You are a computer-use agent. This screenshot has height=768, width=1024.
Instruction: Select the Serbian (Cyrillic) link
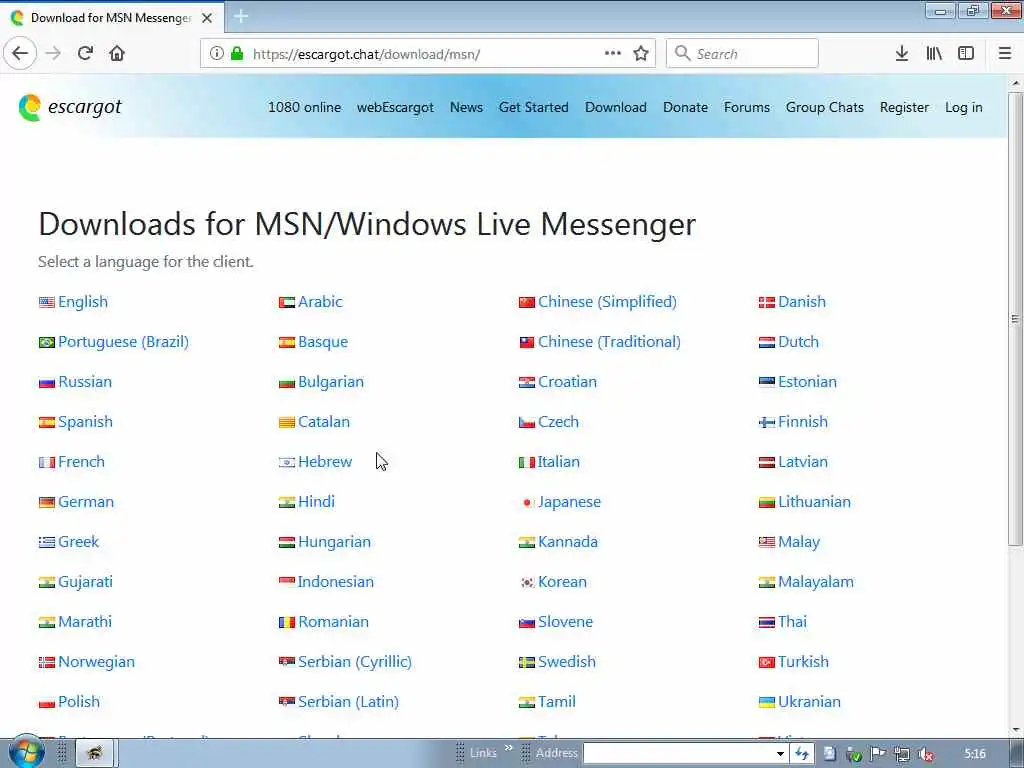pos(355,662)
